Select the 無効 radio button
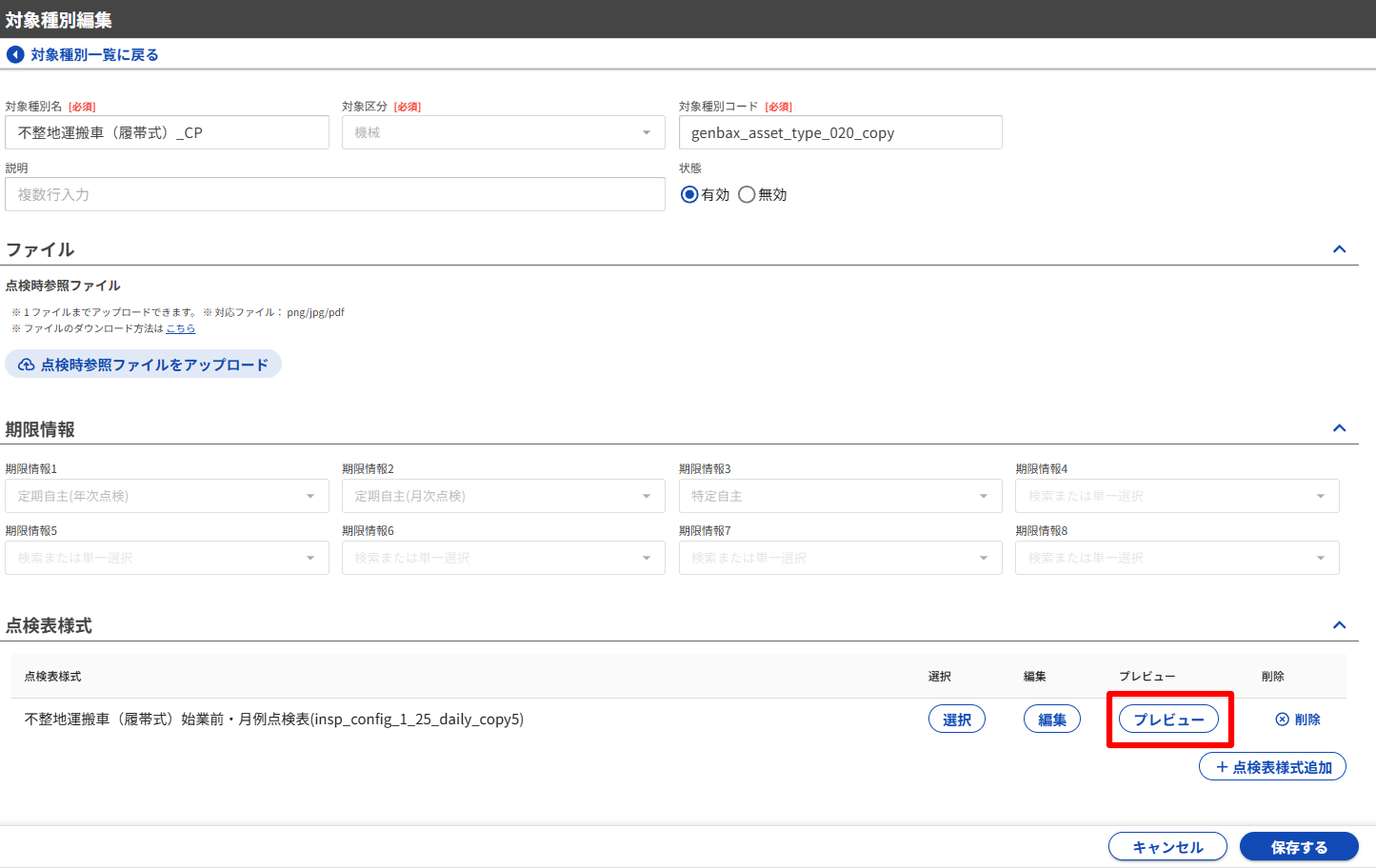1376x868 pixels. pos(747,194)
